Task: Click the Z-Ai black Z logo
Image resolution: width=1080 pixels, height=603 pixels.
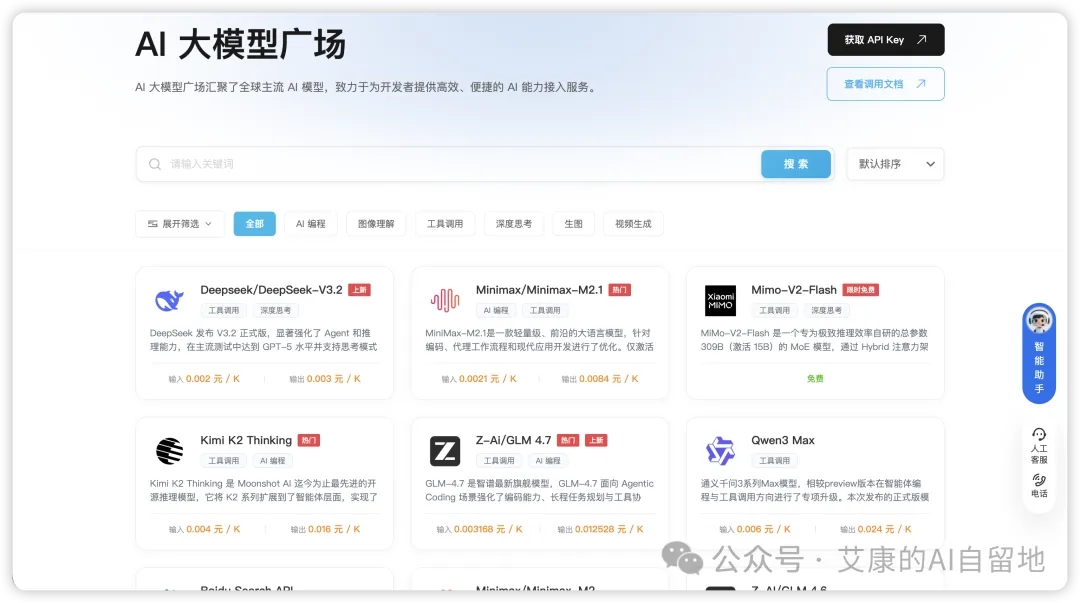Action: click(445, 451)
